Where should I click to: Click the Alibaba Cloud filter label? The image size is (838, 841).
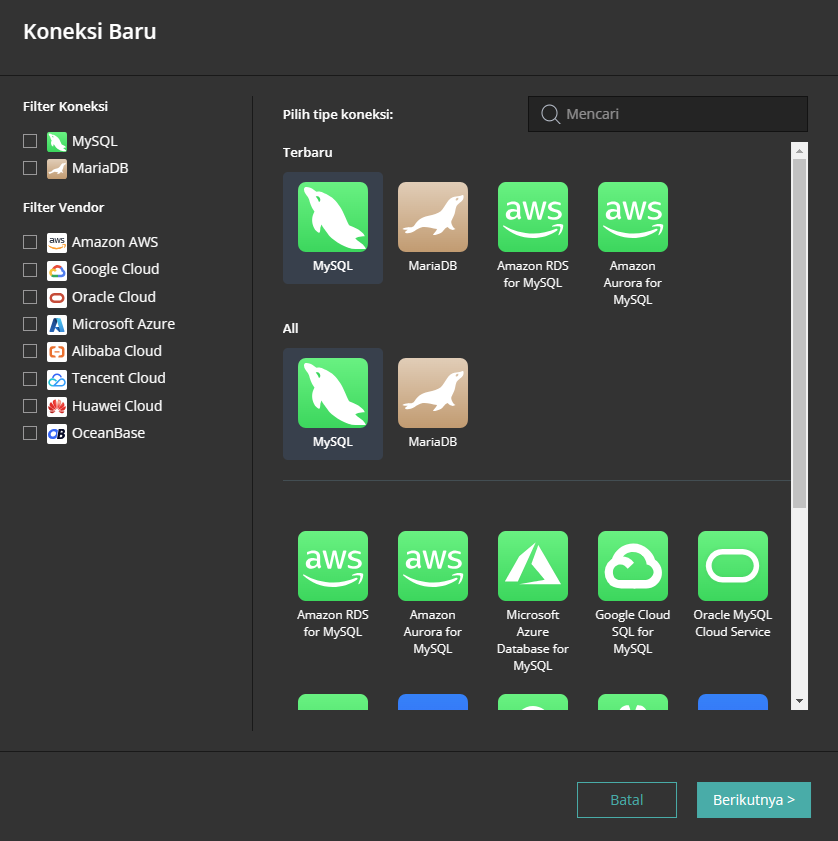point(117,351)
